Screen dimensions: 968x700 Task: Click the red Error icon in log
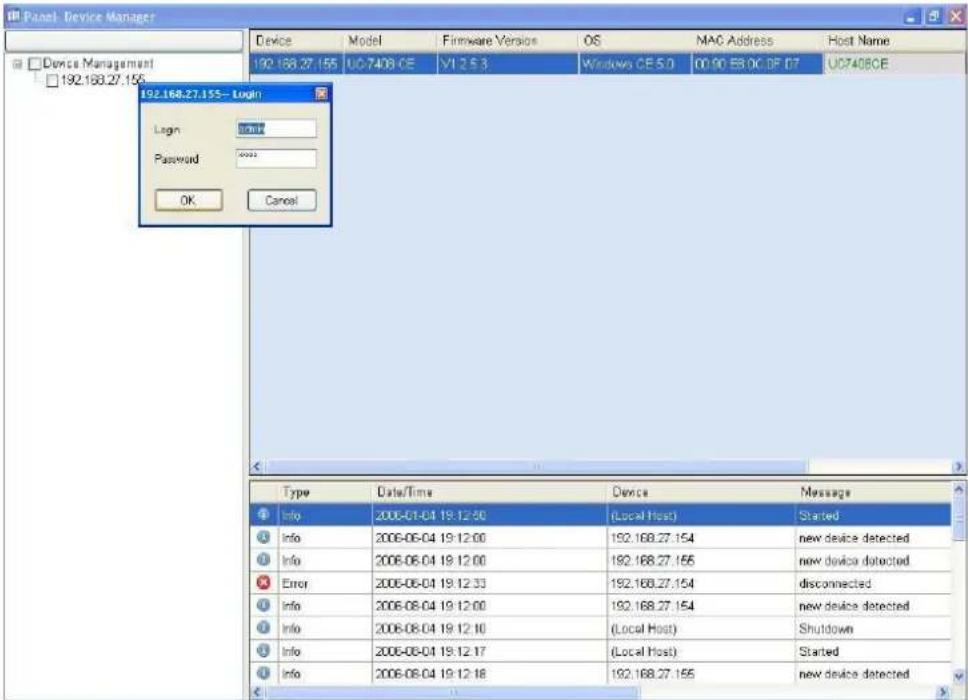click(264, 583)
